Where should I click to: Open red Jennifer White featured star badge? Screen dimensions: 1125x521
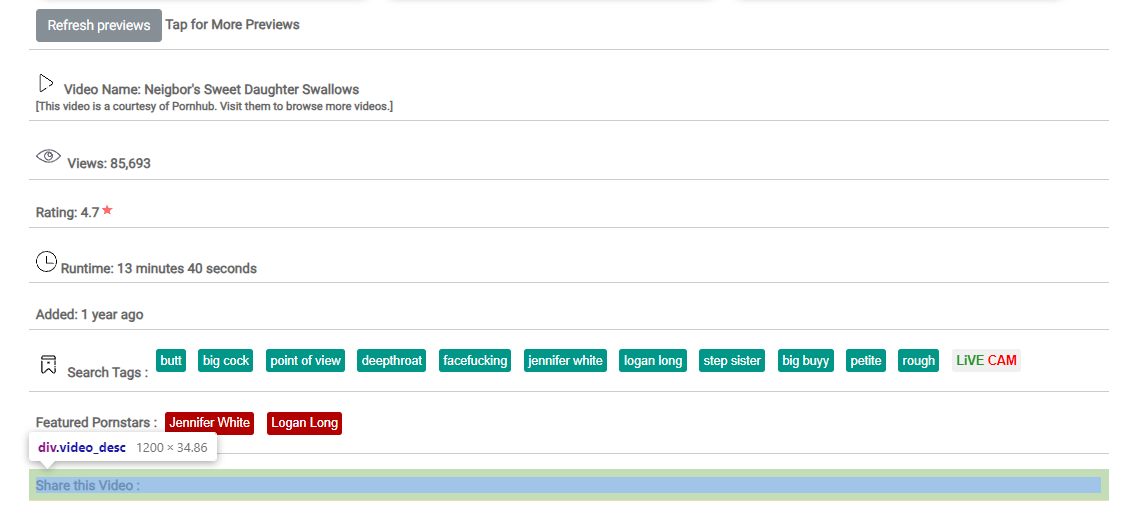coord(209,423)
